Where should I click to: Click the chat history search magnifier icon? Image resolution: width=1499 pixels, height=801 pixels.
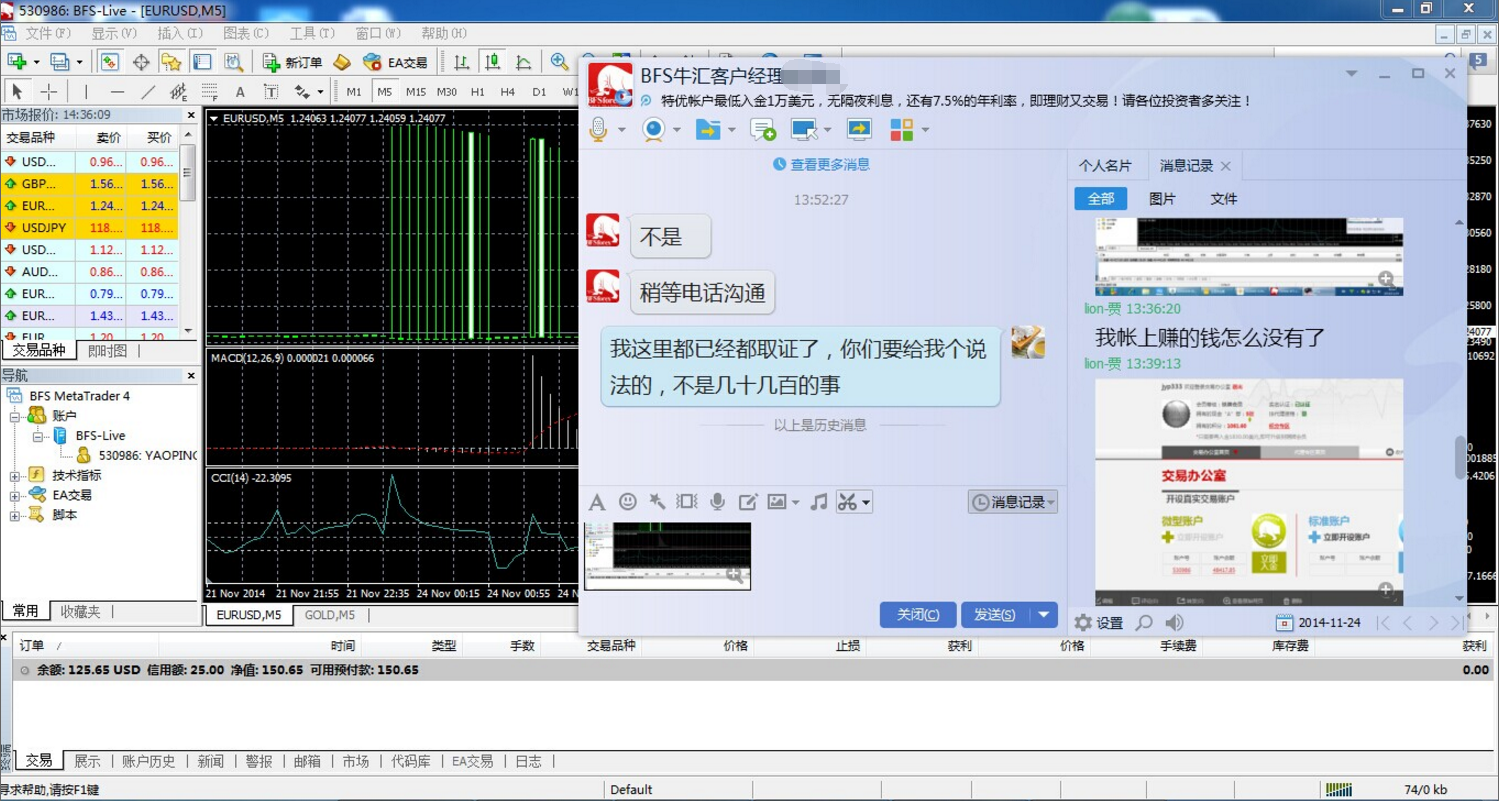point(1144,623)
